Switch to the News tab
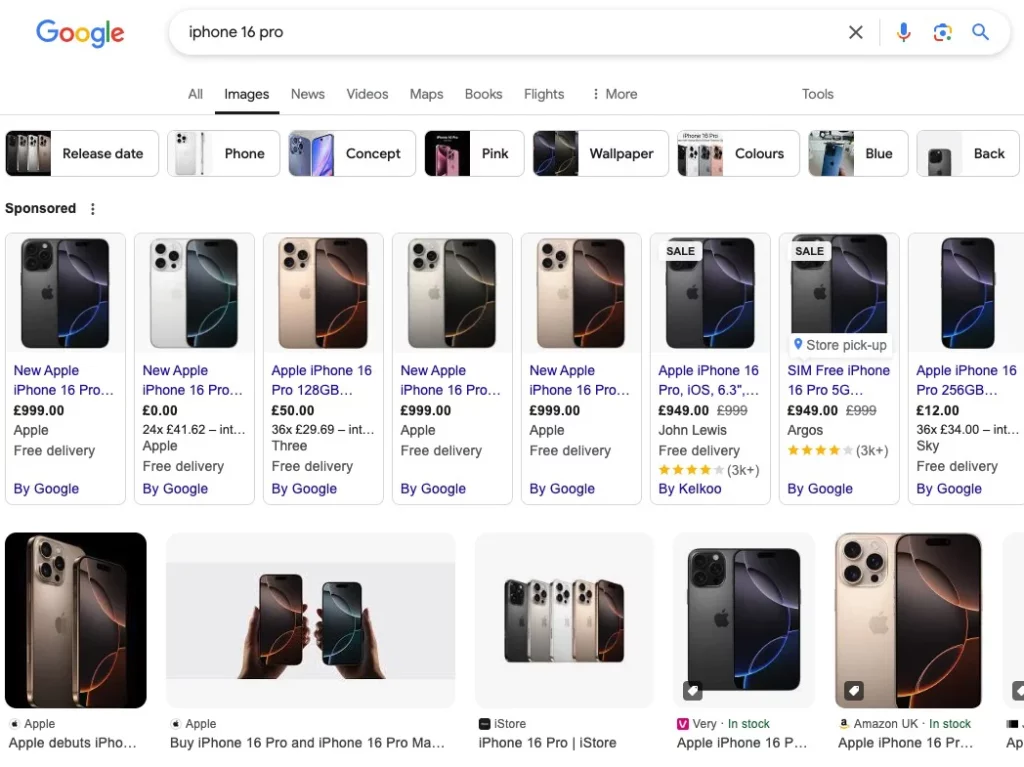This screenshot has width=1024, height=767. click(308, 94)
